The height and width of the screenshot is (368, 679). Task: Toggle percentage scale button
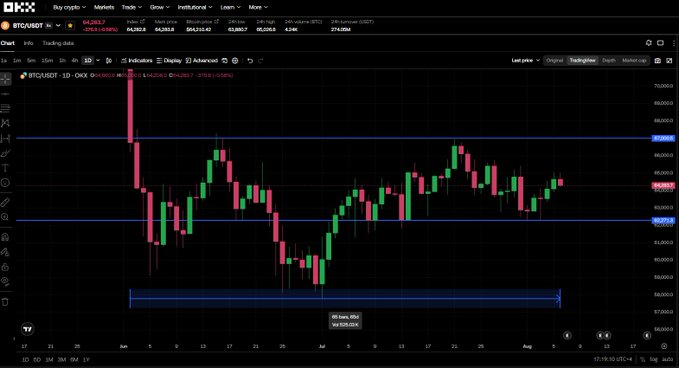point(643,359)
